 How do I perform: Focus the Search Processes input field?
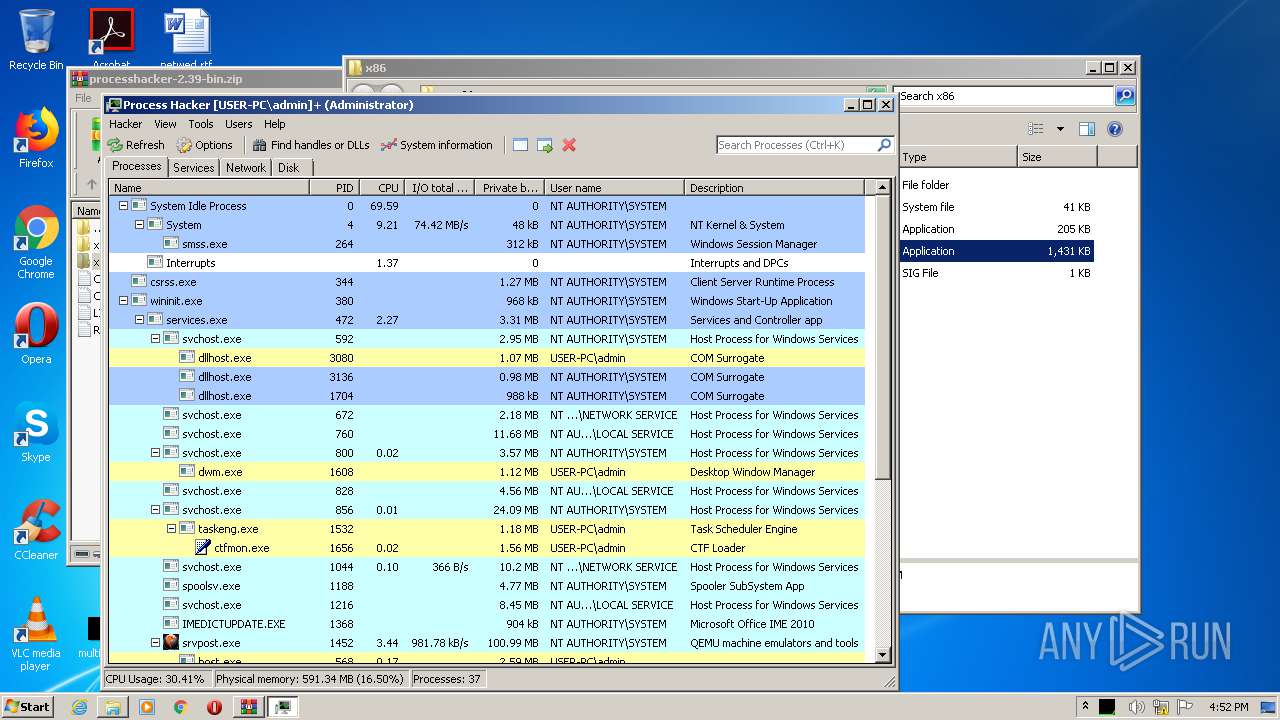point(796,145)
